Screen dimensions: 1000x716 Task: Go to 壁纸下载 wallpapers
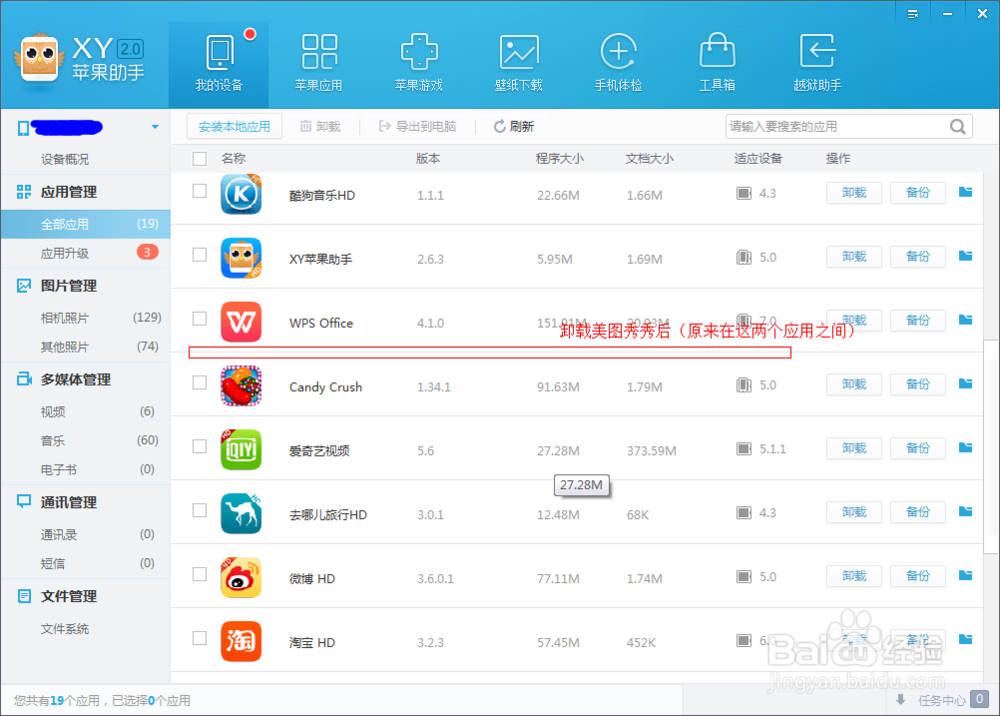[518, 64]
